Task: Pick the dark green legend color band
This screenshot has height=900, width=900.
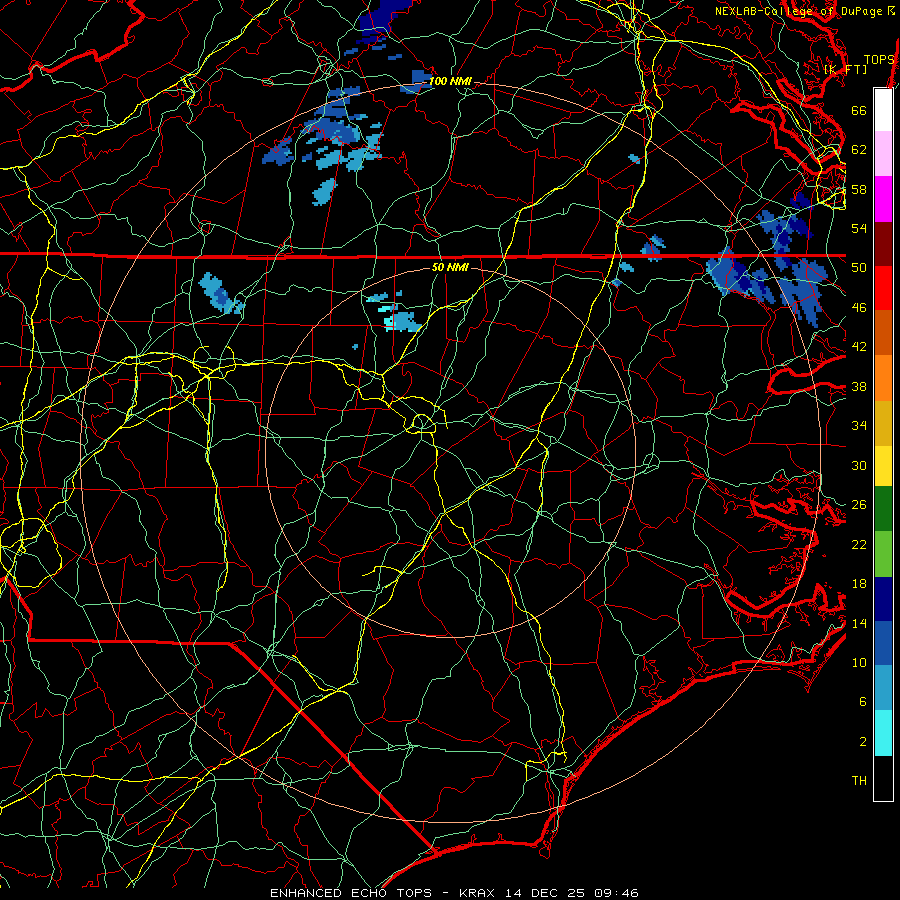Action: click(883, 509)
